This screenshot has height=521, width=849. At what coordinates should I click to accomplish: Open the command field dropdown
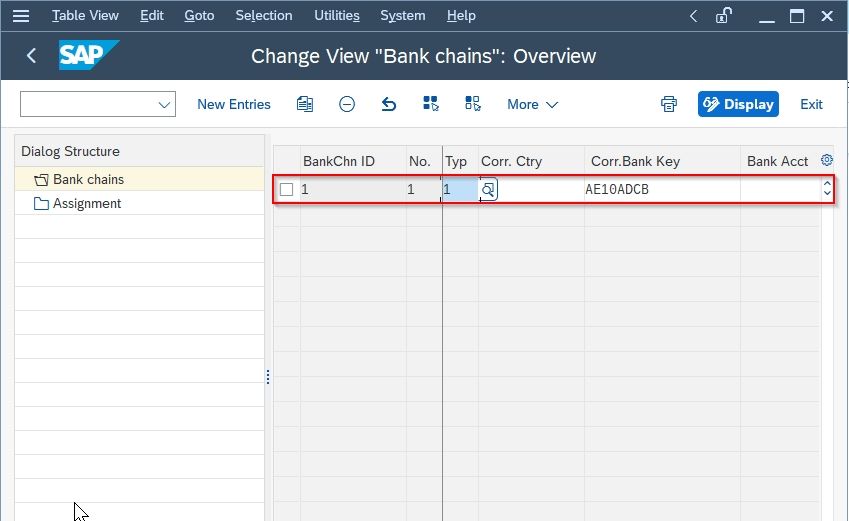(x=165, y=105)
